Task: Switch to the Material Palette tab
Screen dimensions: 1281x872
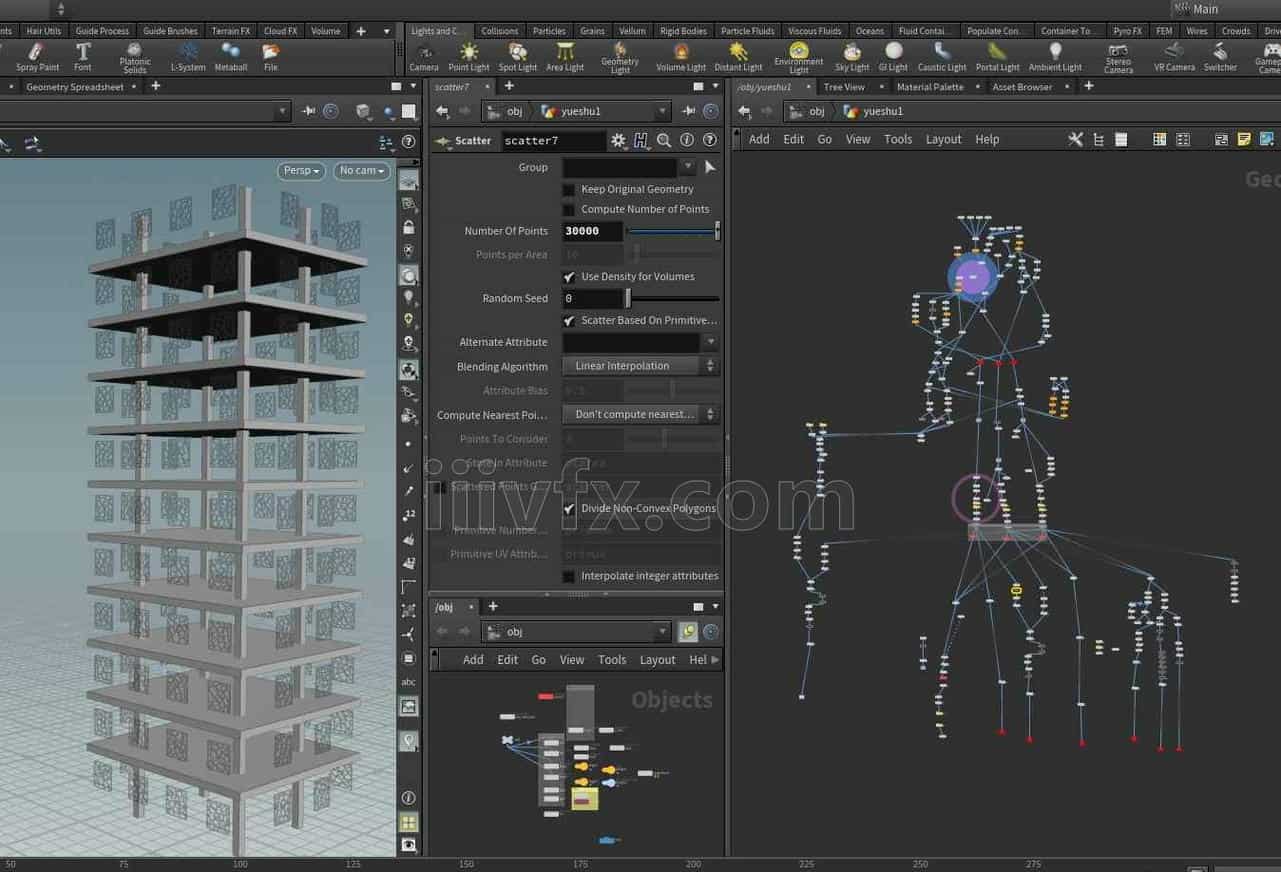Action: click(930, 87)
